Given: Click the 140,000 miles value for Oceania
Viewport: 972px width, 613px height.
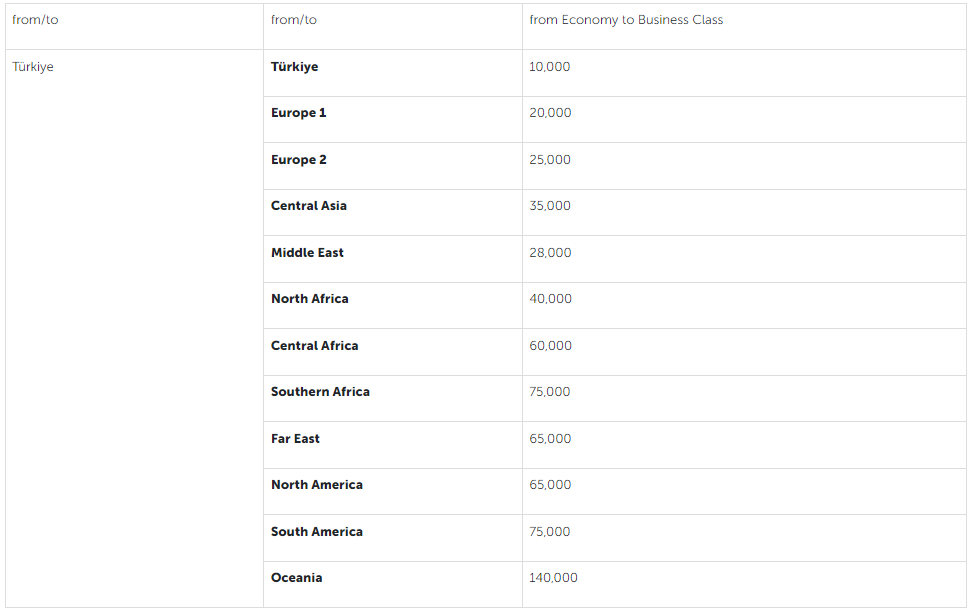Looking at the screenshot, I should [x=553, y=578].
